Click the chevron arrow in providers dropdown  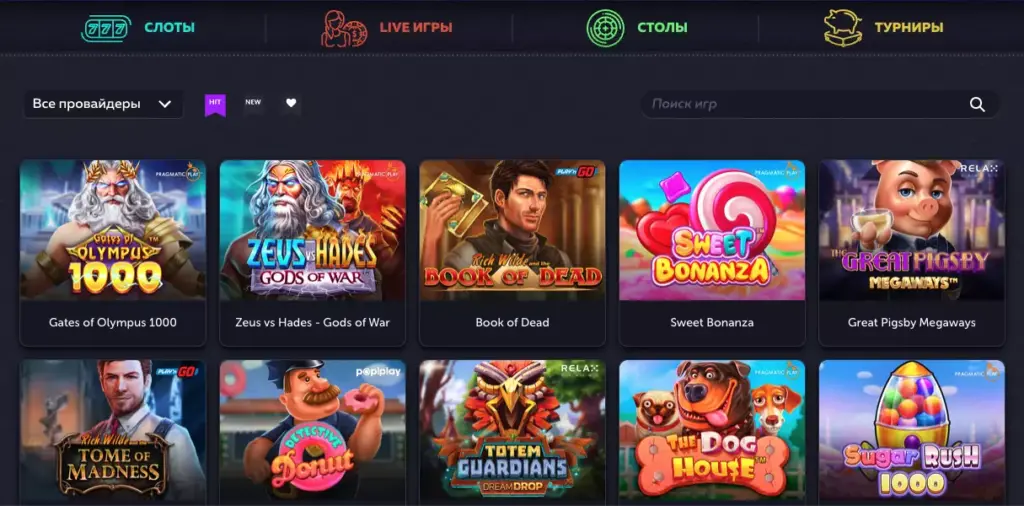[165, 104]
